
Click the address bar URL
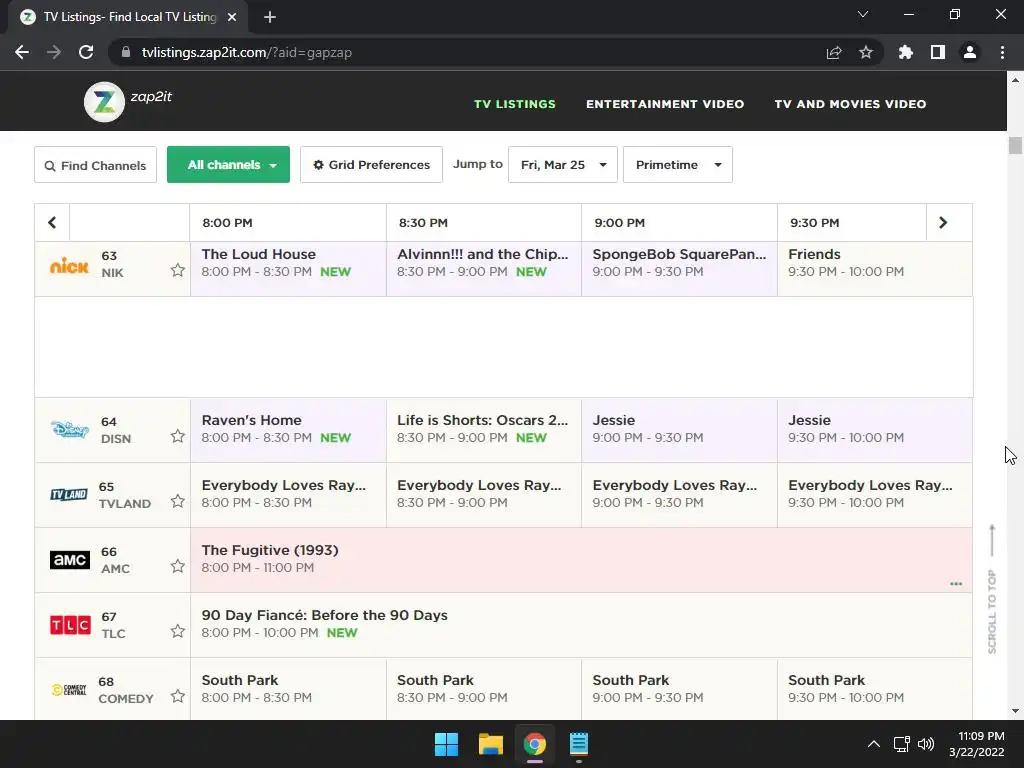coord(247,52)
